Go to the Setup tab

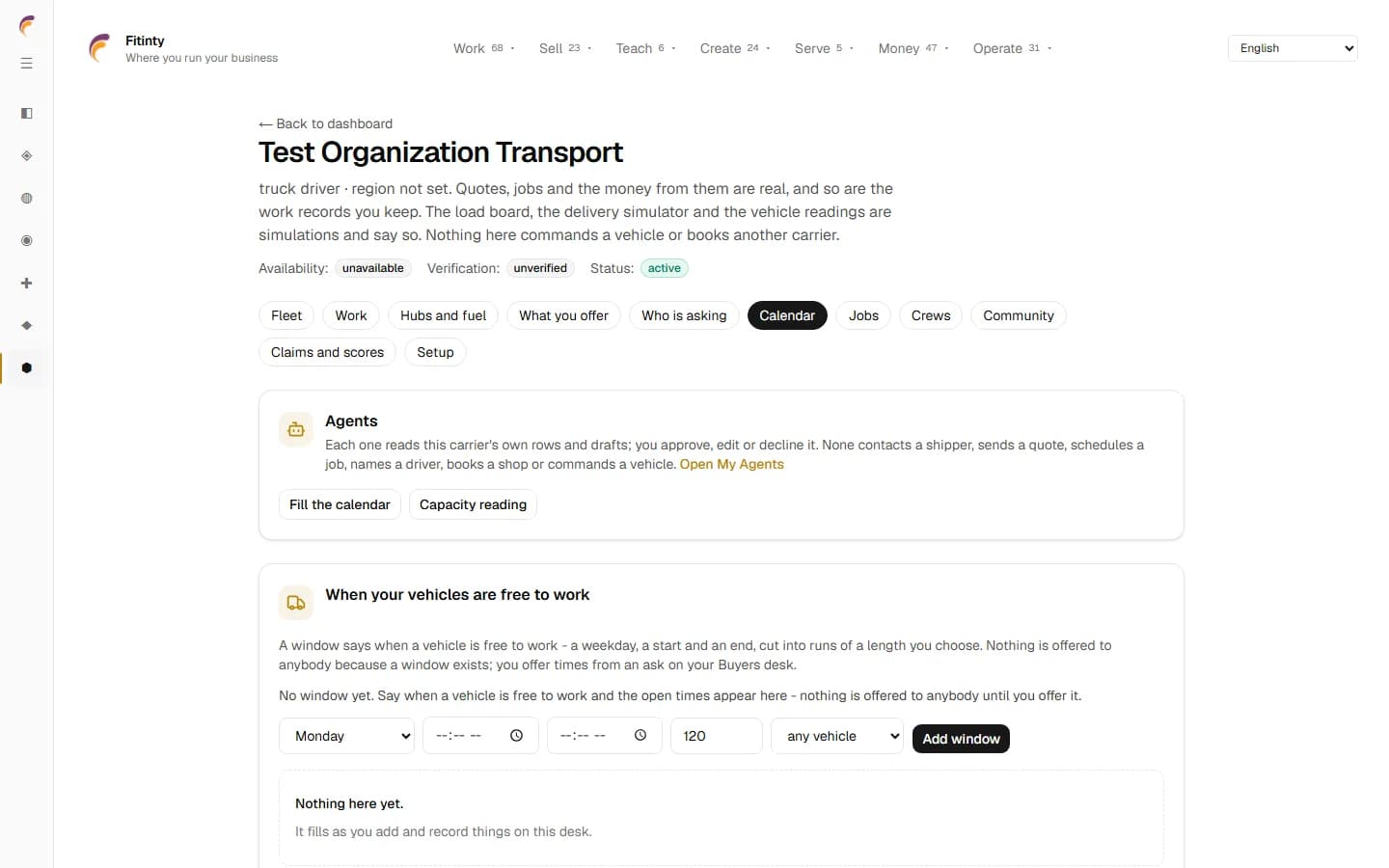pos(435,352)
